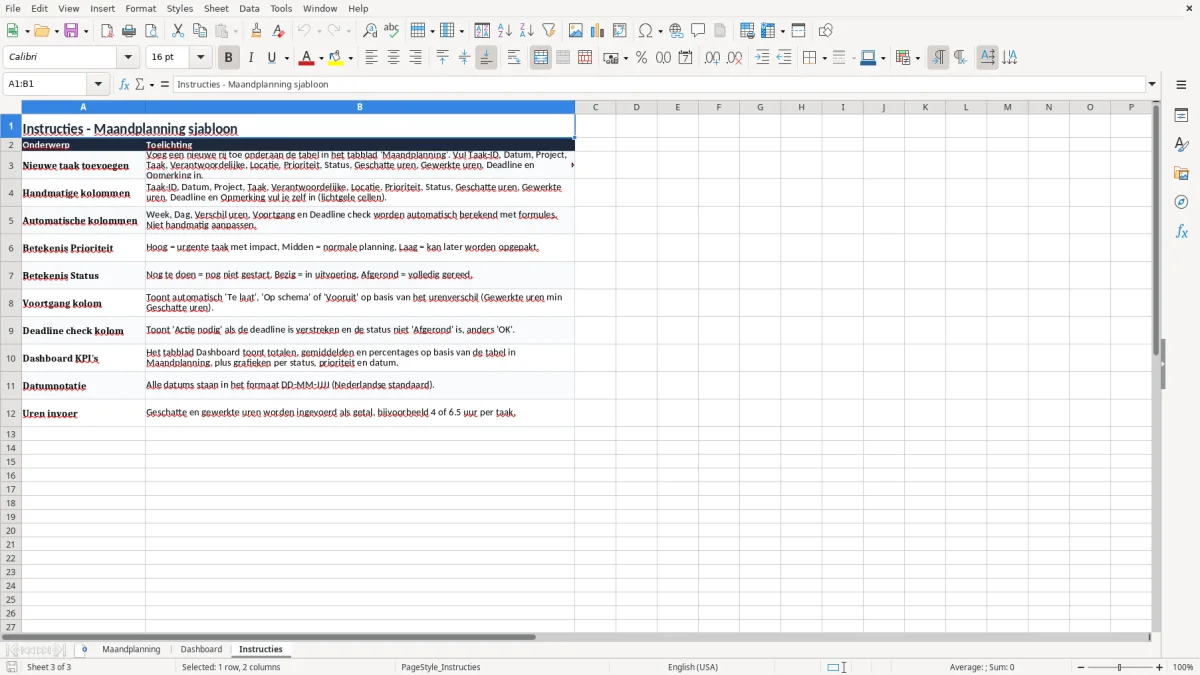This screenshot has width=1200, height=675.
Task: Toggle Bold formatting
Action: click(229, 58)
